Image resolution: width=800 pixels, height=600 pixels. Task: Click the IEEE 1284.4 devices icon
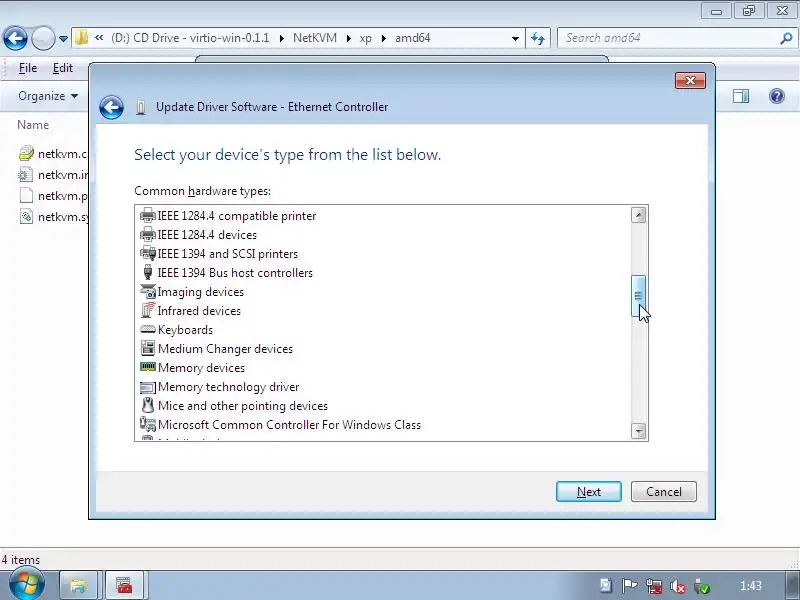147,235
